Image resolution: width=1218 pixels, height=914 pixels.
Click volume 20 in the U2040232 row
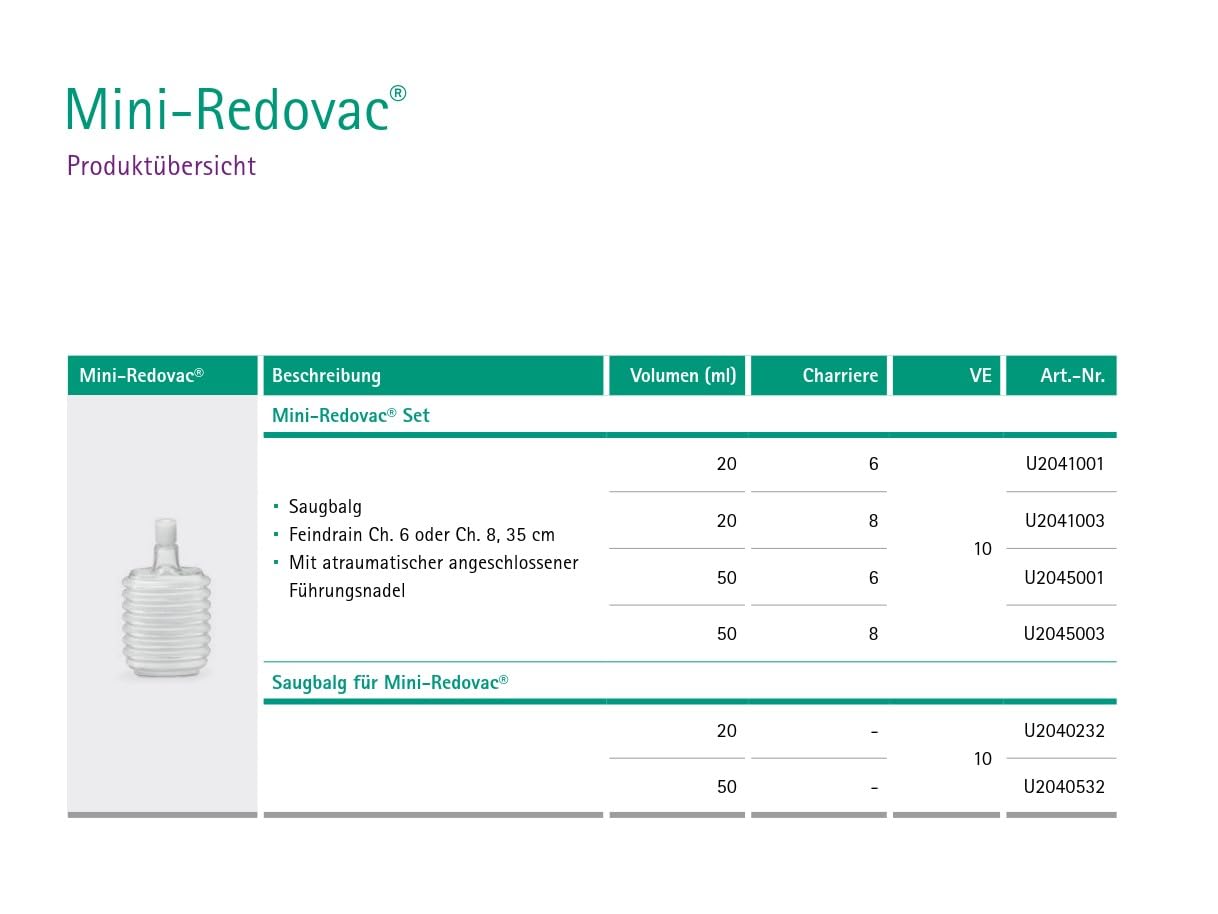[726, 731]
